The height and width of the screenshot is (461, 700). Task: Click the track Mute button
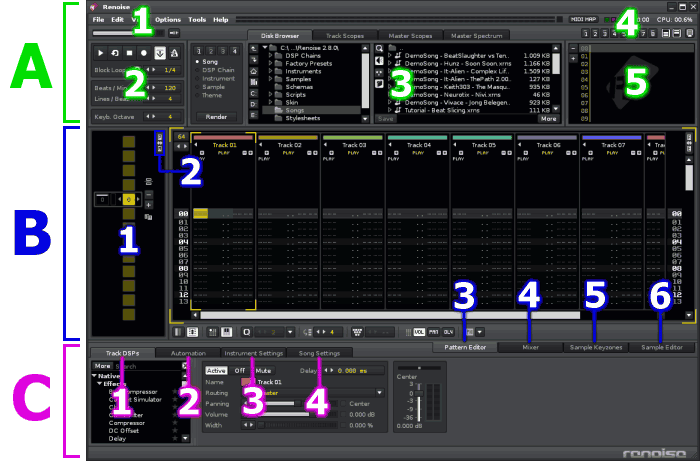(x=263, y=370)
